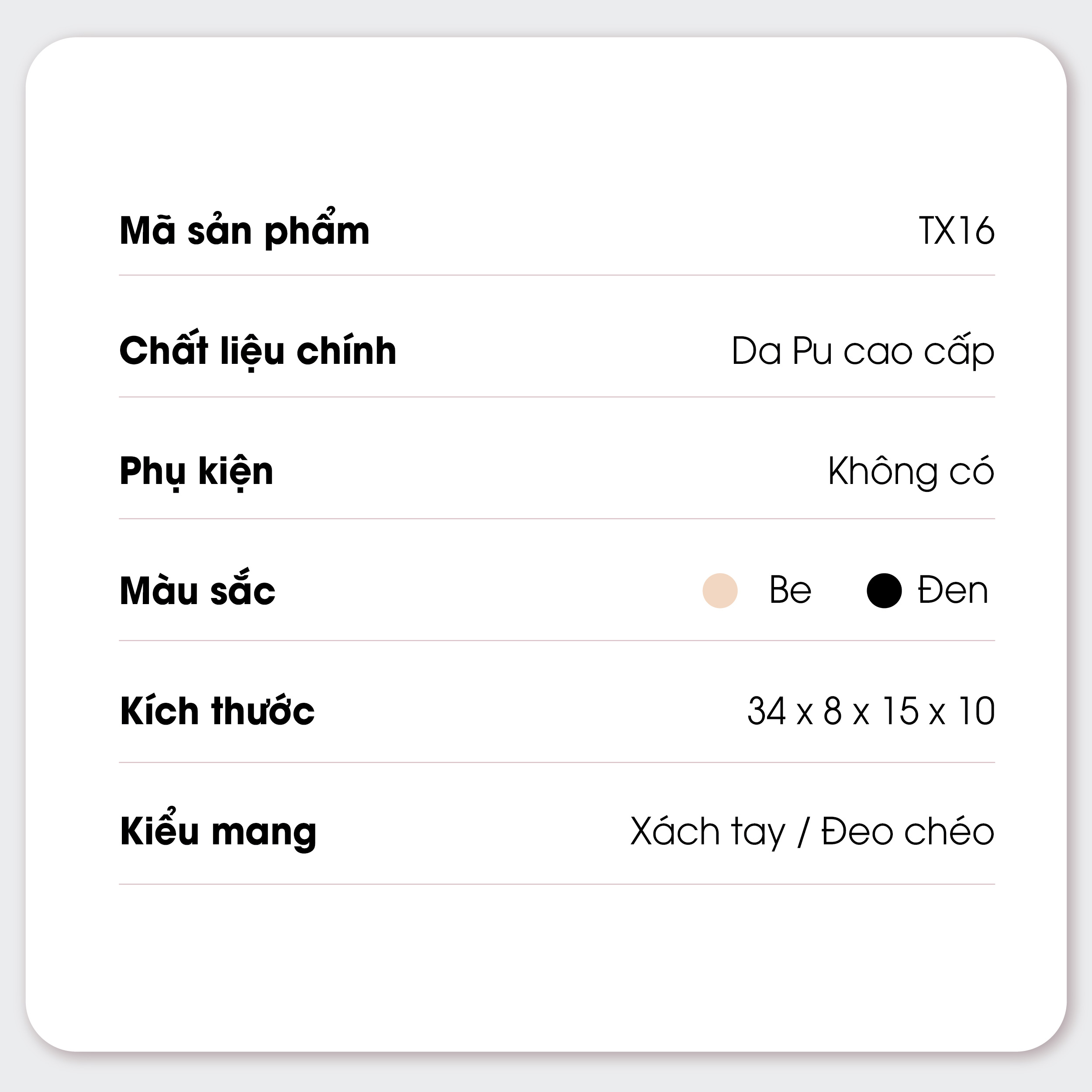Click the words "cao cấp"
The height and width of the screenshot is (1092, 1092).
click(919, 351)
